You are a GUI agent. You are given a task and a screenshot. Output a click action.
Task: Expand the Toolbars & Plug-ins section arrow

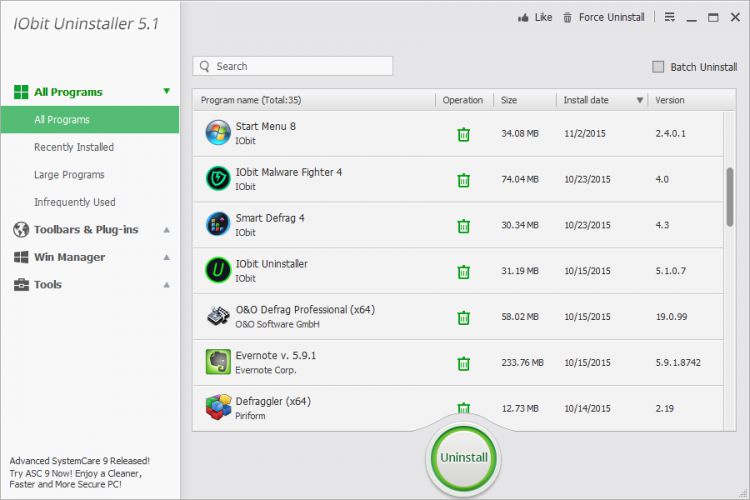point(166,230)
